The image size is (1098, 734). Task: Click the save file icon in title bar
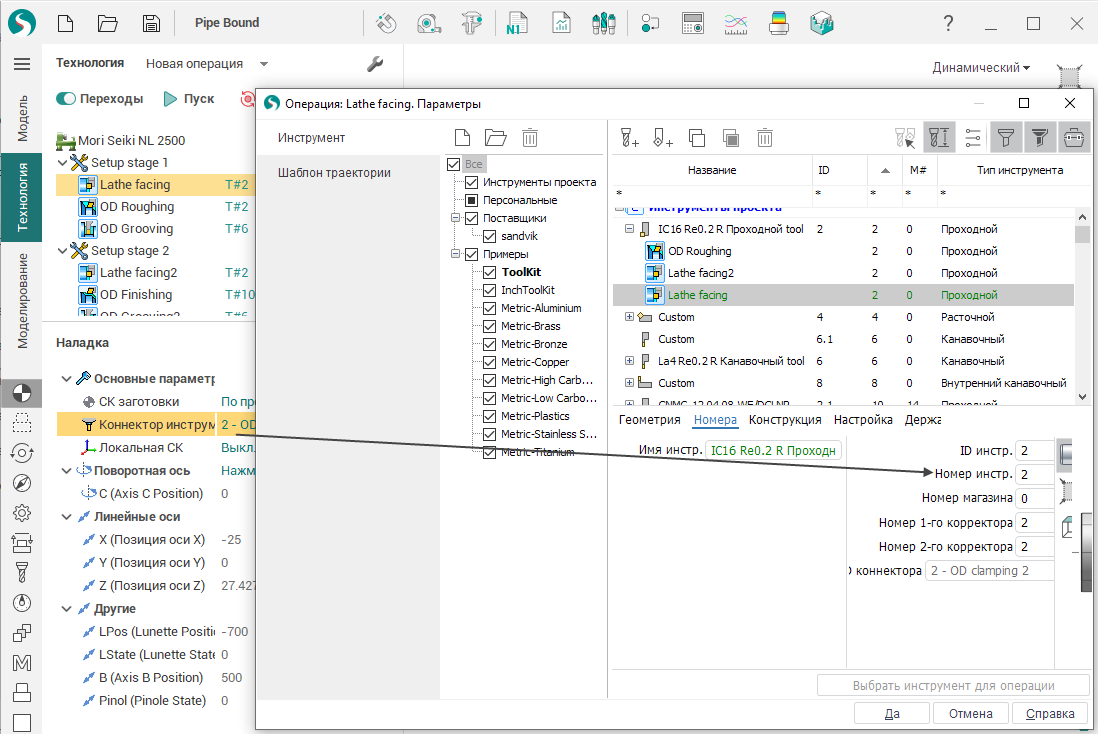tap(151, 23)
